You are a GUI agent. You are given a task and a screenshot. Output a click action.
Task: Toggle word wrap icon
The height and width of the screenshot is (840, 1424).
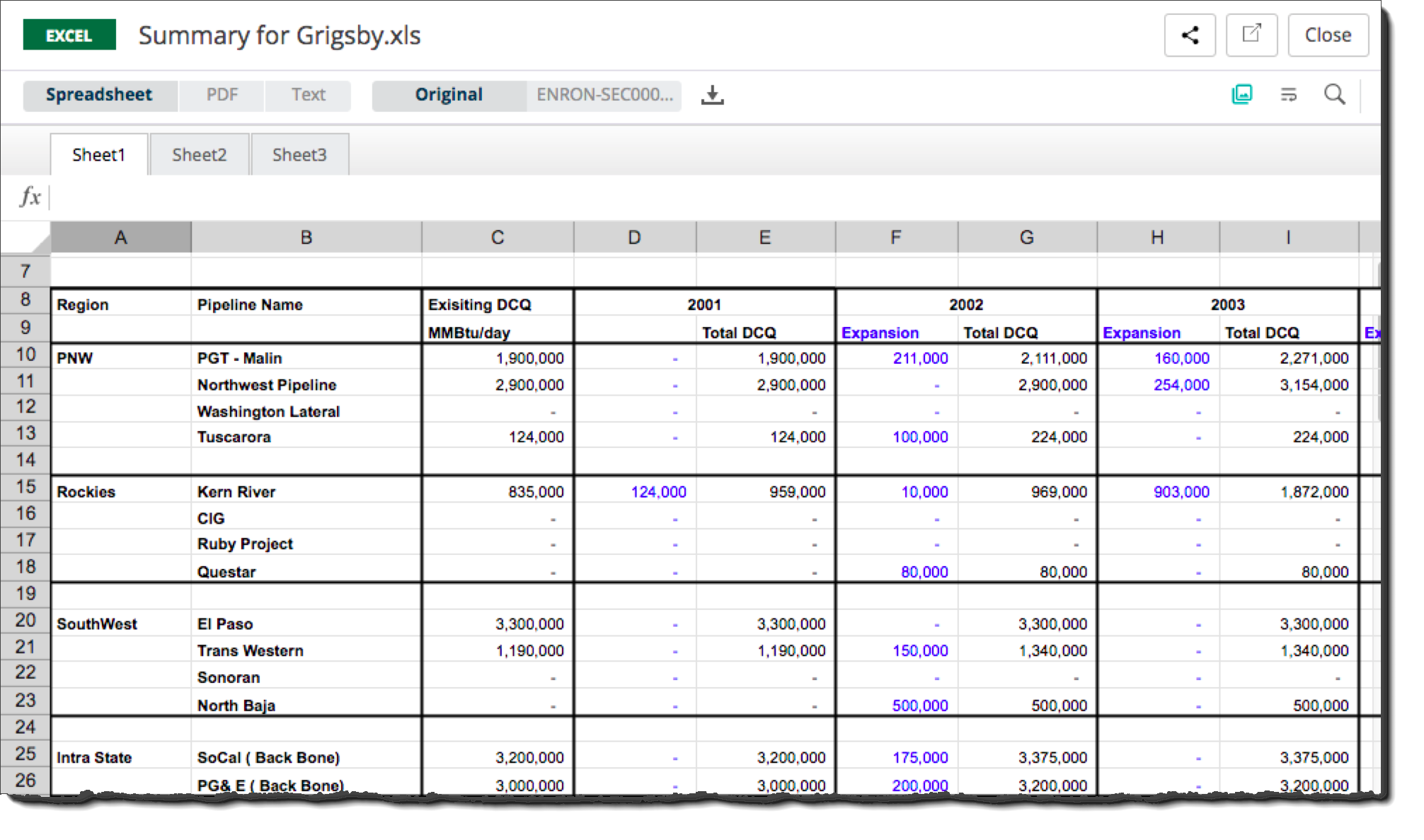(x=1288, y=94)
